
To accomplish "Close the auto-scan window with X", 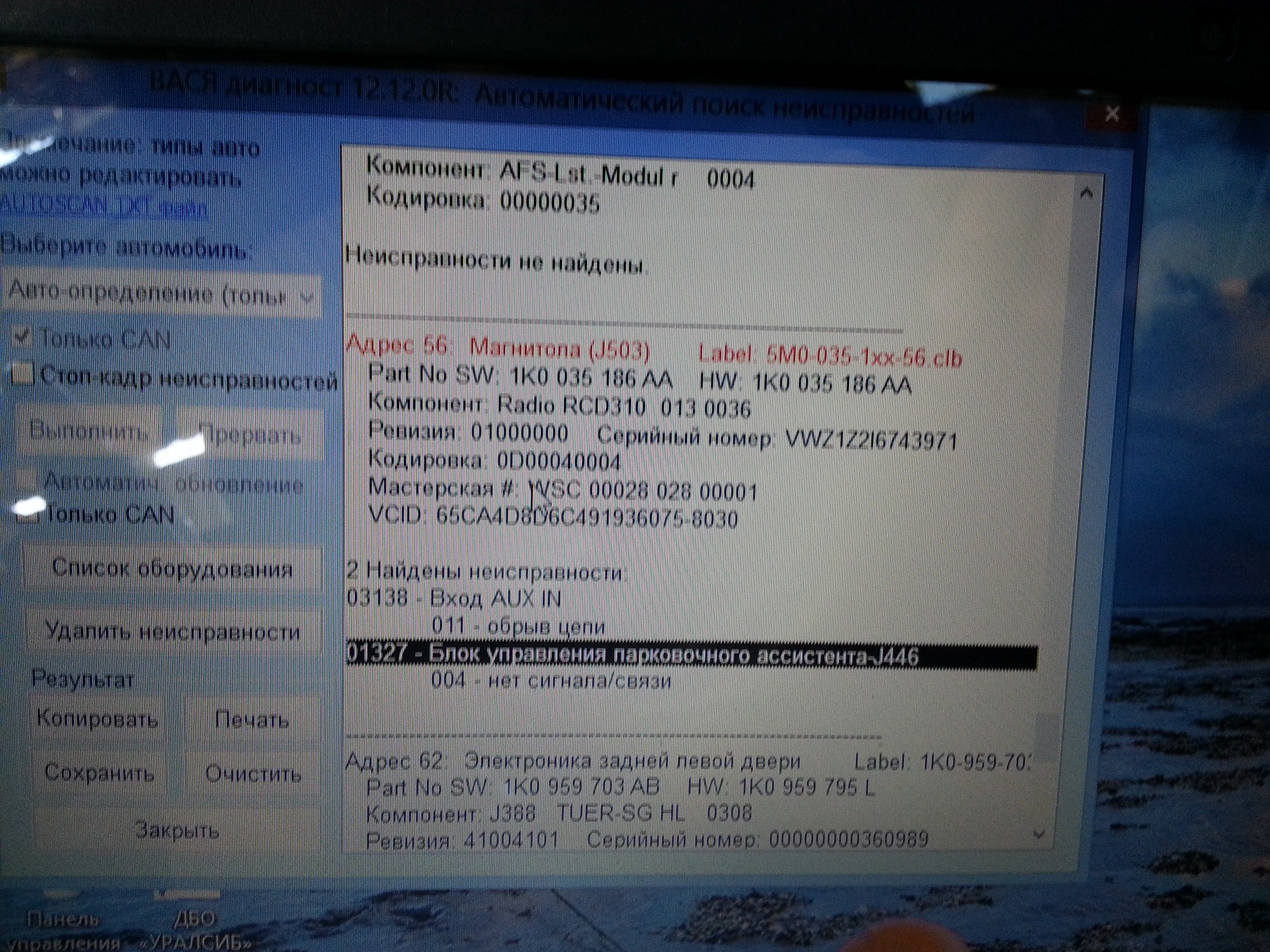I will (x=1112, y=114).
